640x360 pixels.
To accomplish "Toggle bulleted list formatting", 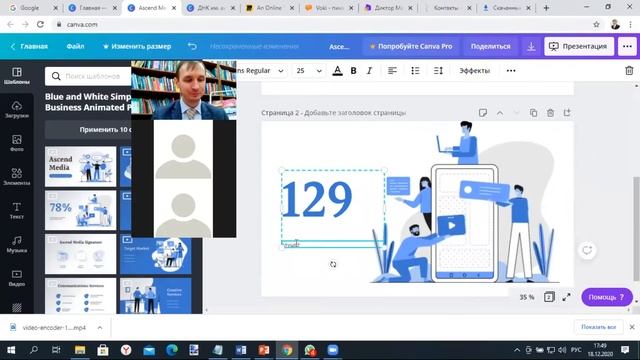I will coord(415,71).
